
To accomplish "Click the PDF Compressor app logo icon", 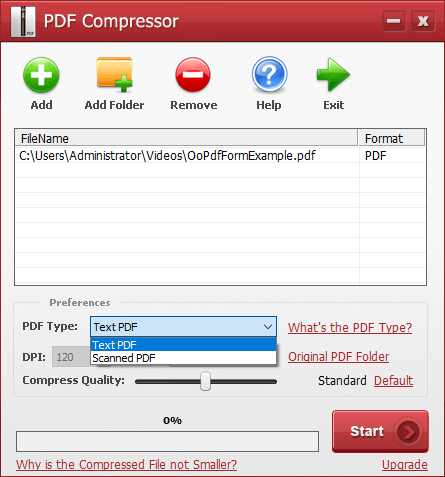I will point(23,21).
